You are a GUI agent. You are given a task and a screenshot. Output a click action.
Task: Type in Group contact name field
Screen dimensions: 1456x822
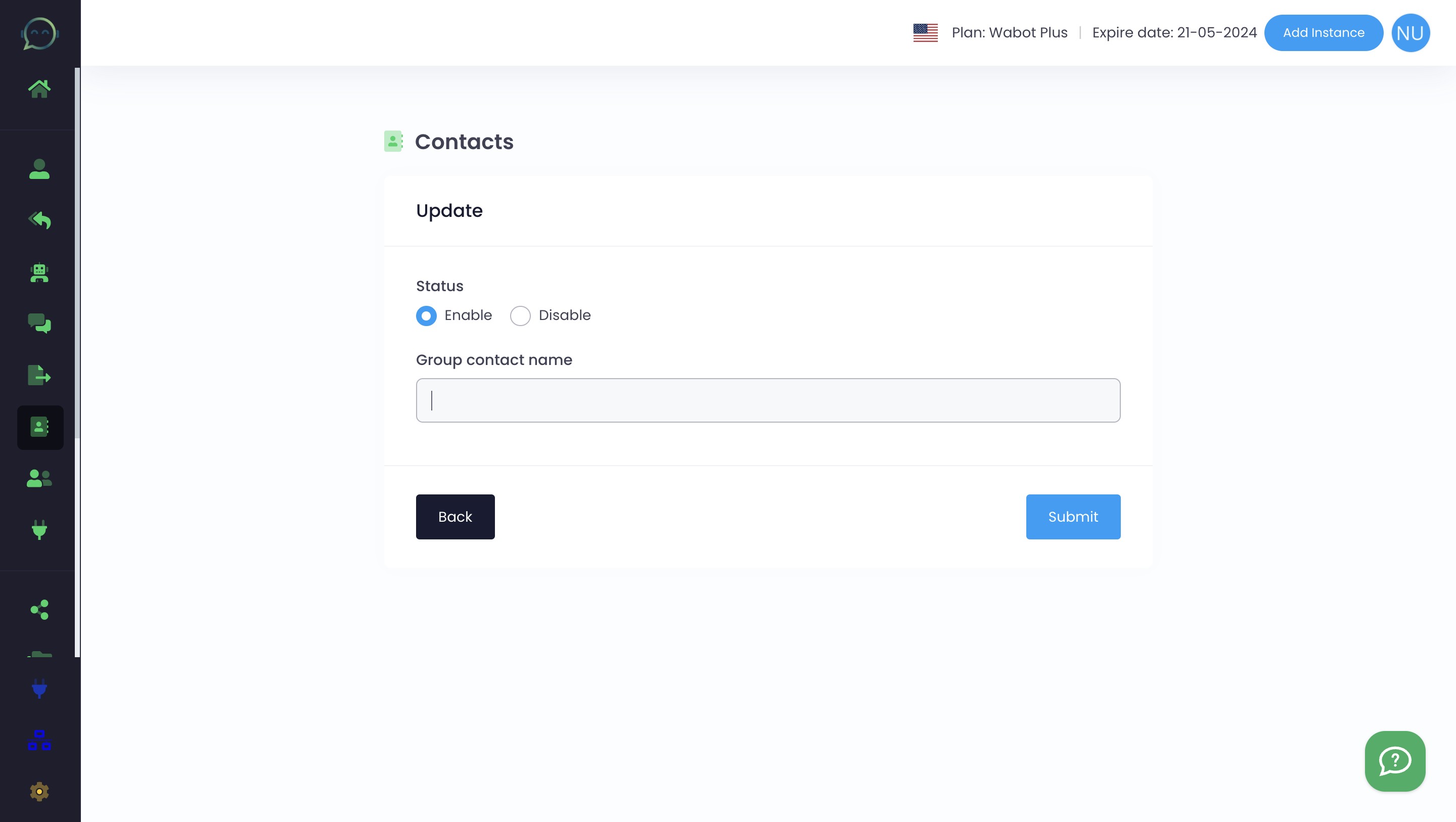768,400
